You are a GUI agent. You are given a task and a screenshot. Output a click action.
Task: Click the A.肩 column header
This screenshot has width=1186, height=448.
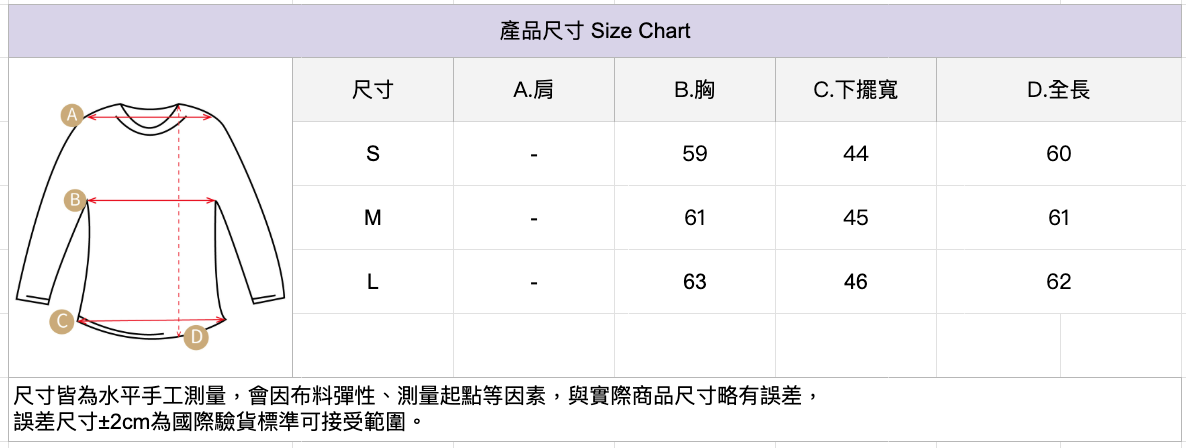click(x=534, y=90)
